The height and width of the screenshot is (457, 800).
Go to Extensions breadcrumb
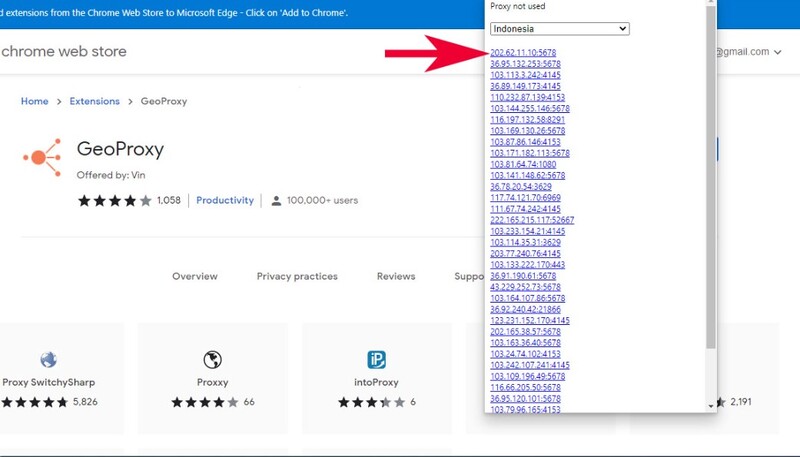[x=94, y=101]
